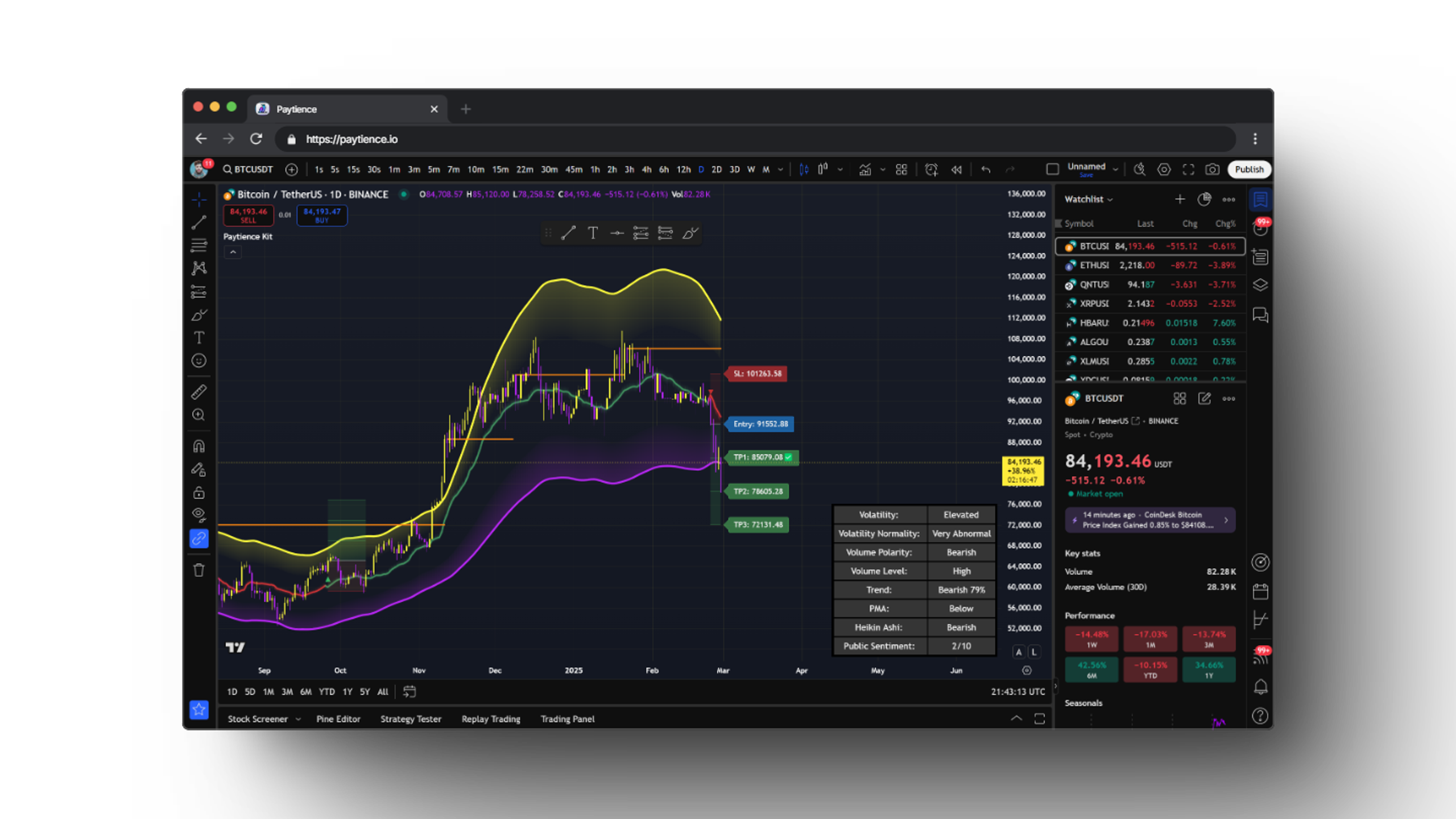Undo the last chart action
This screenshot has height=819, width=1456.
(x=986, y=169)
